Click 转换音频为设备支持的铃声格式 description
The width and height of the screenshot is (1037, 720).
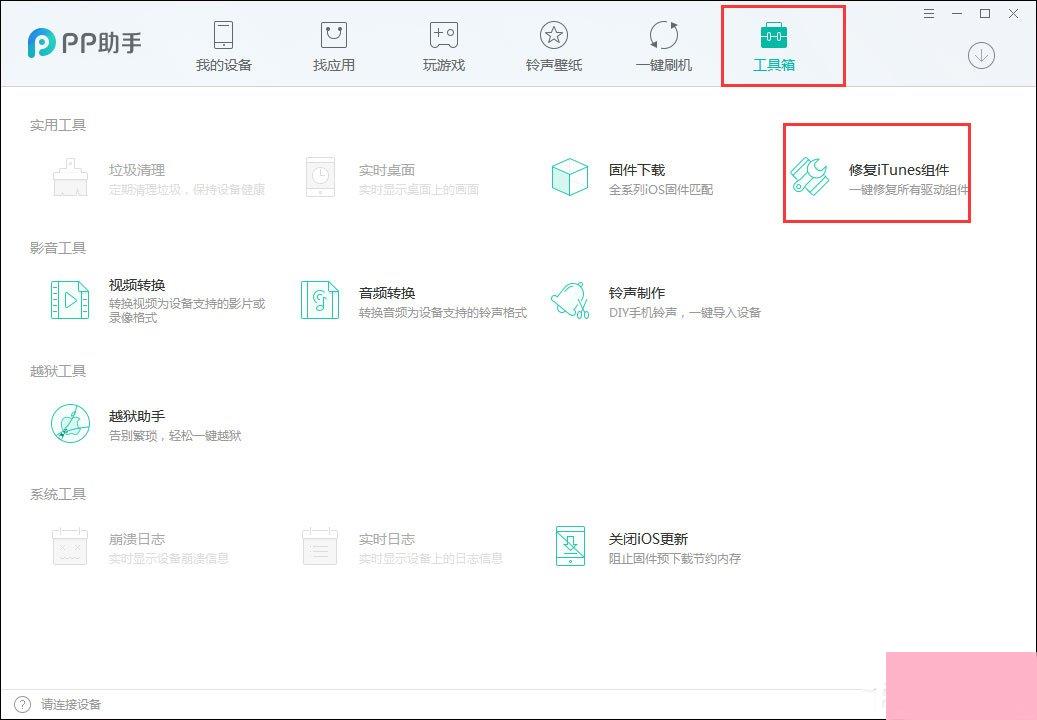[x=443, y=313]
